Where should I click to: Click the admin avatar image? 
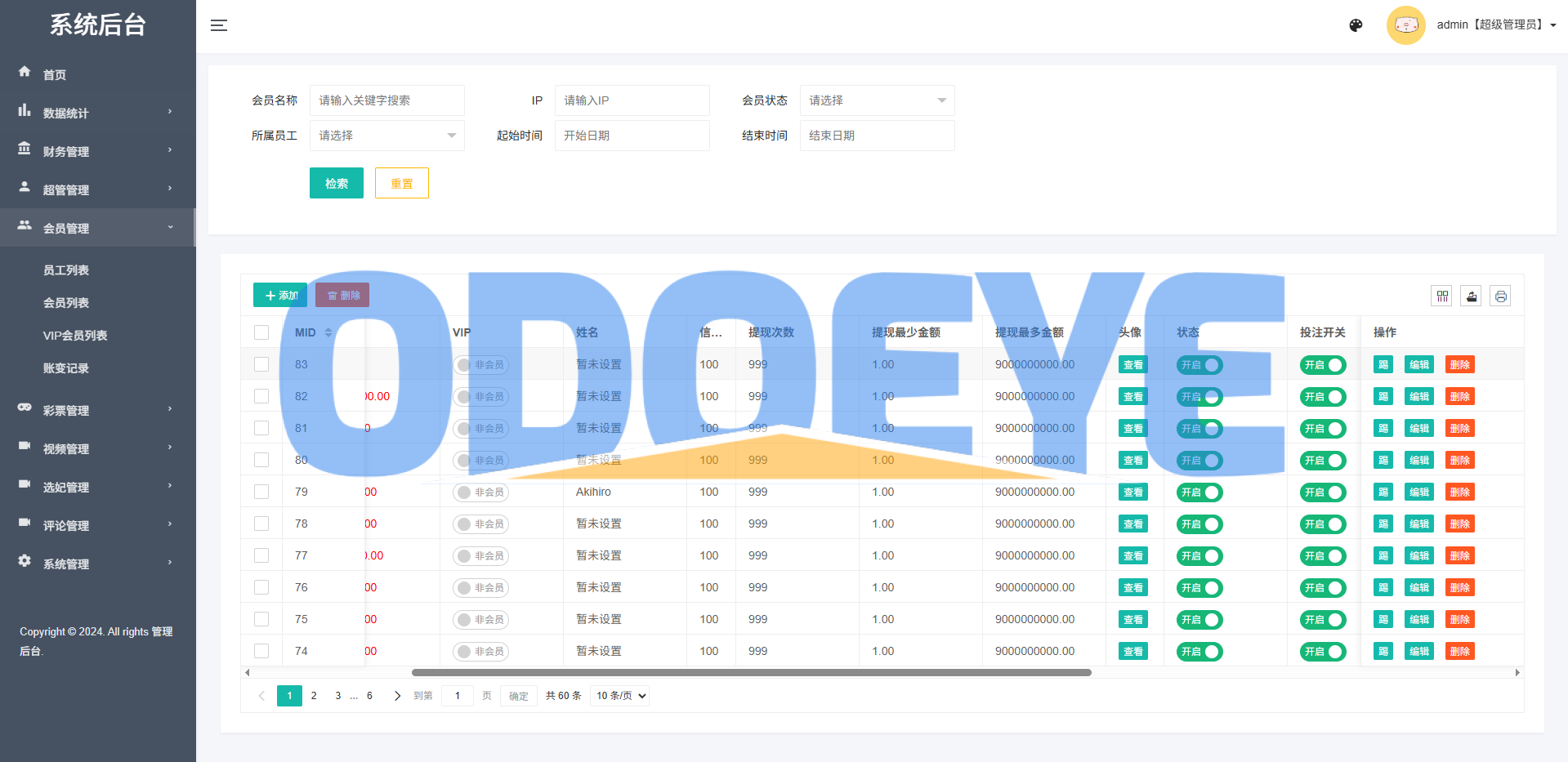[1405, 25]
